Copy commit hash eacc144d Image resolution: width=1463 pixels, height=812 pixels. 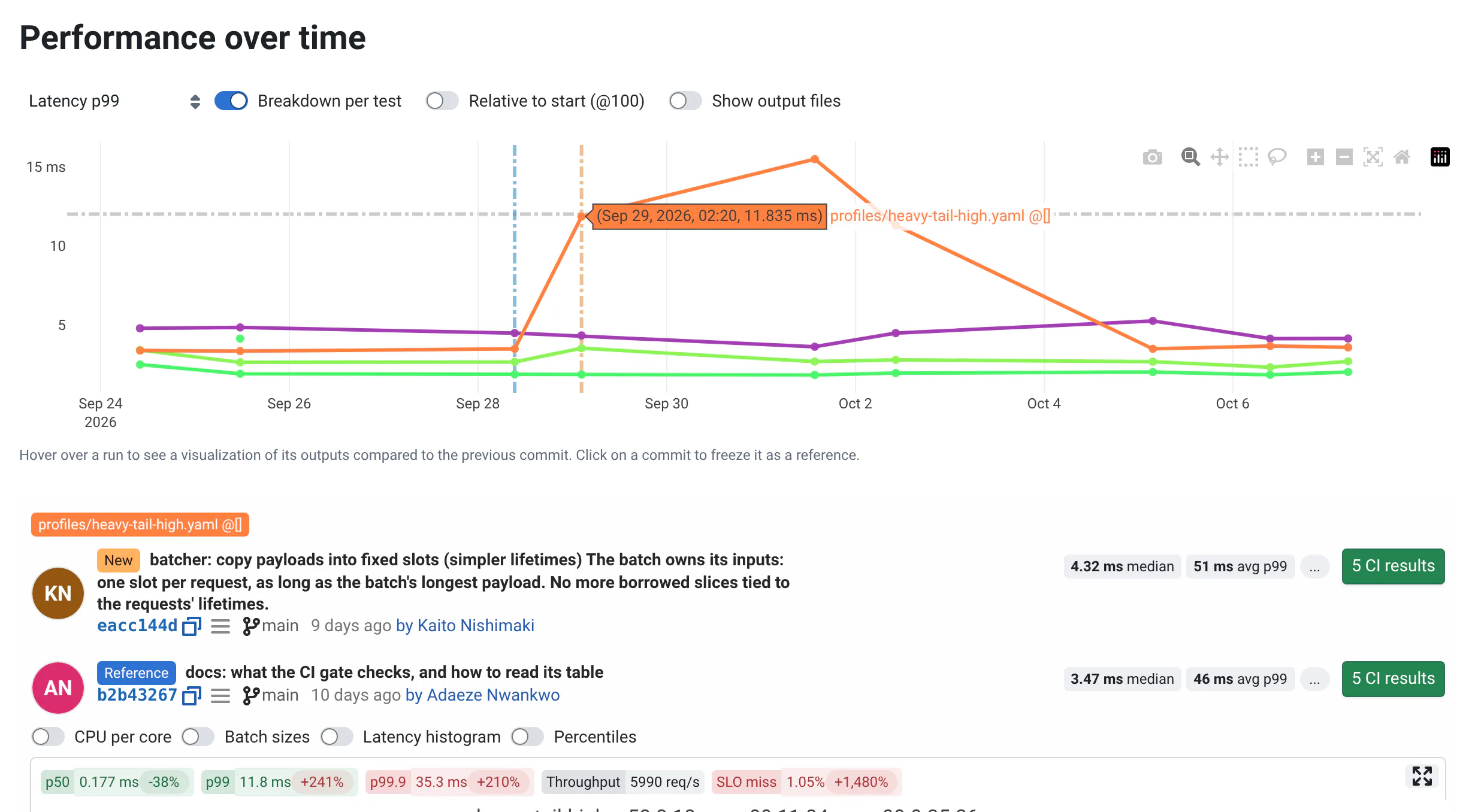click(x=192, y=626)
